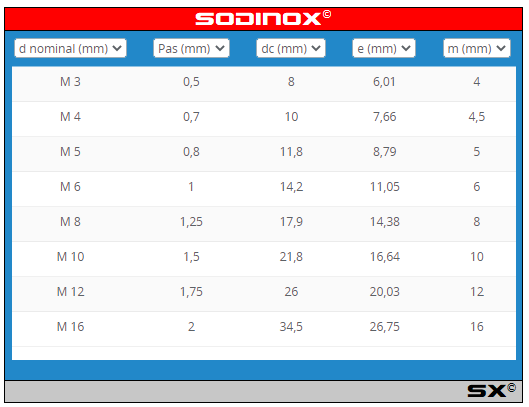The image size is (529, 407).
Task: Expand the e (mm) dropdown
Action: (x=384, y=48)
